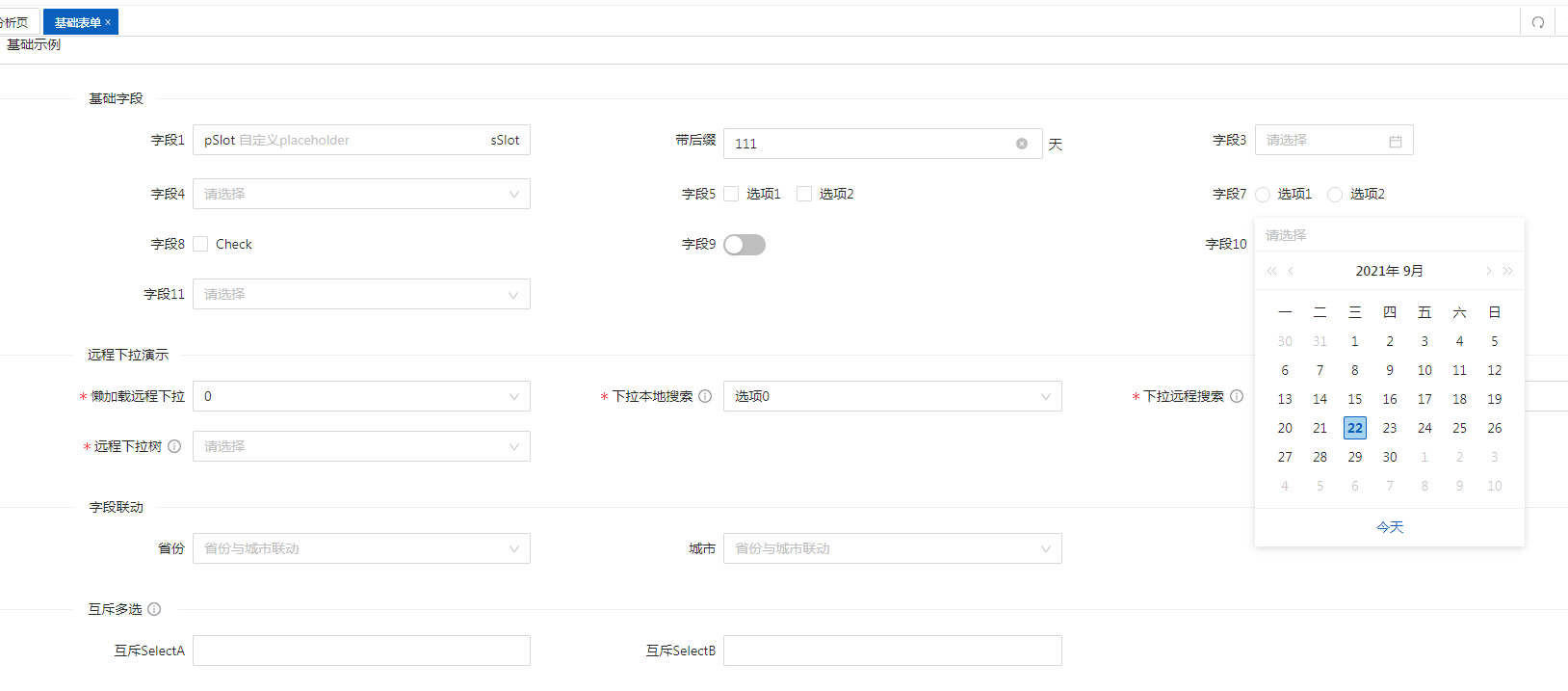This screenshot has width=1568, height=691.
Task: Click info icon beside 远程下拉树
Action: (174, 446)
